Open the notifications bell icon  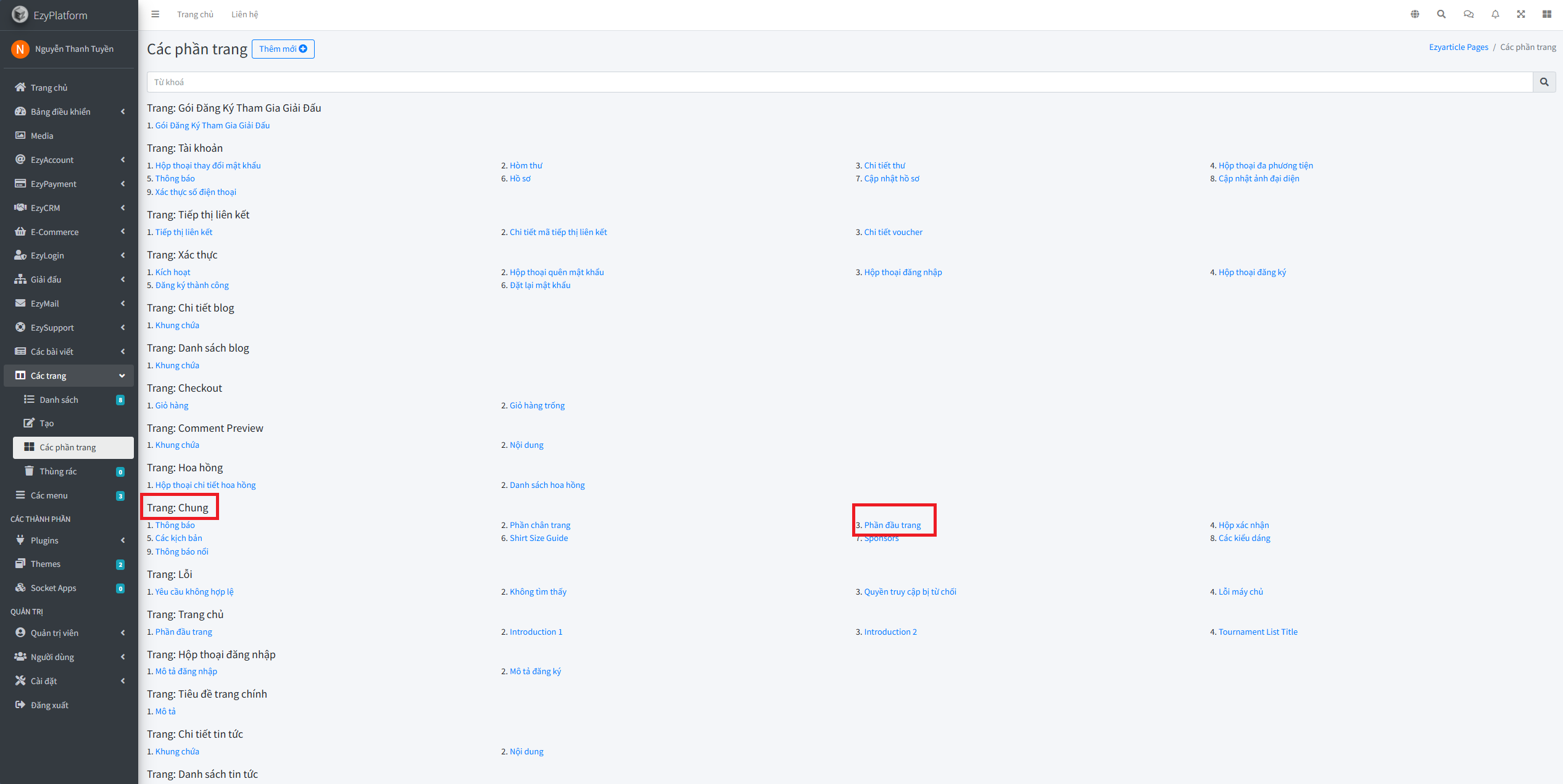coord(1495,14)
